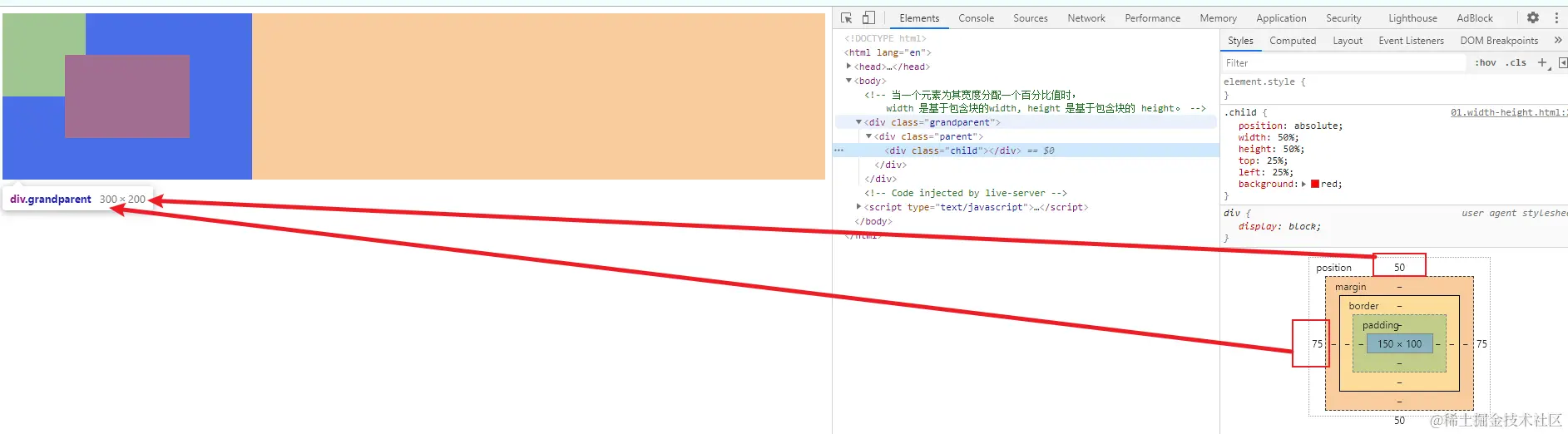The width and height of the screenshot is (1568, 434).
Task: Toggle the :hov element state button
Action: (1486, 62)
